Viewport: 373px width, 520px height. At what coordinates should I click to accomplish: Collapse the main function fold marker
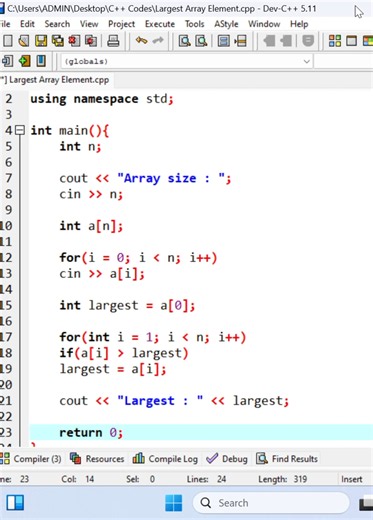coord(20,130)
